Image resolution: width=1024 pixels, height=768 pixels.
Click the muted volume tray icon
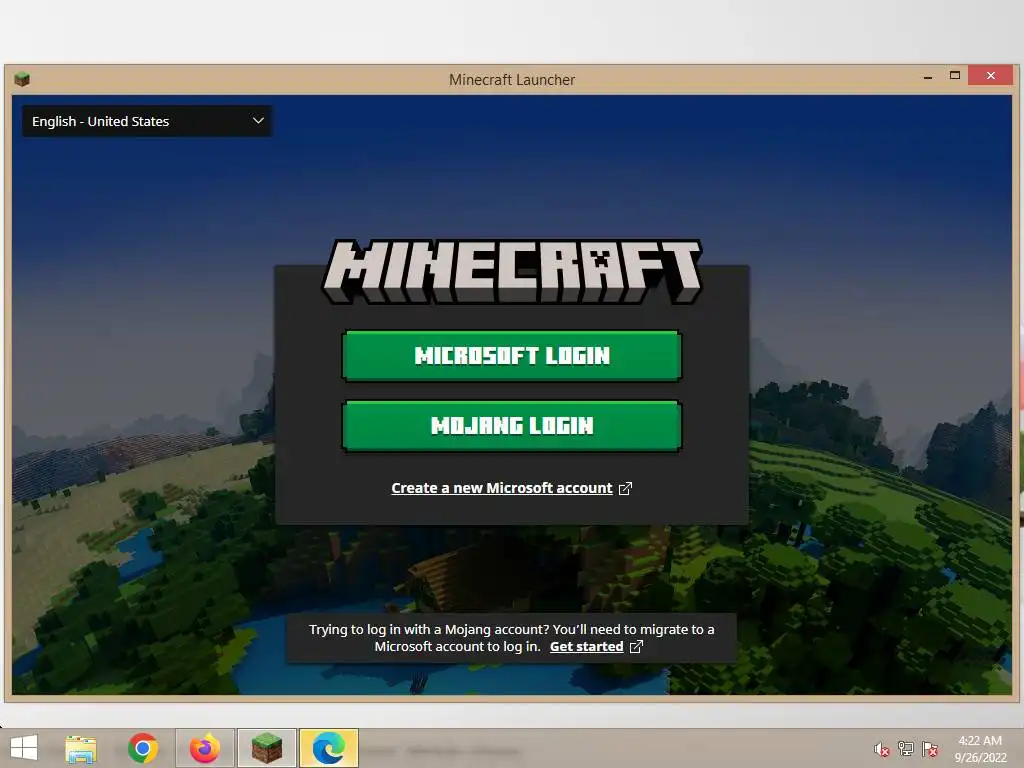tap(882, 749)
